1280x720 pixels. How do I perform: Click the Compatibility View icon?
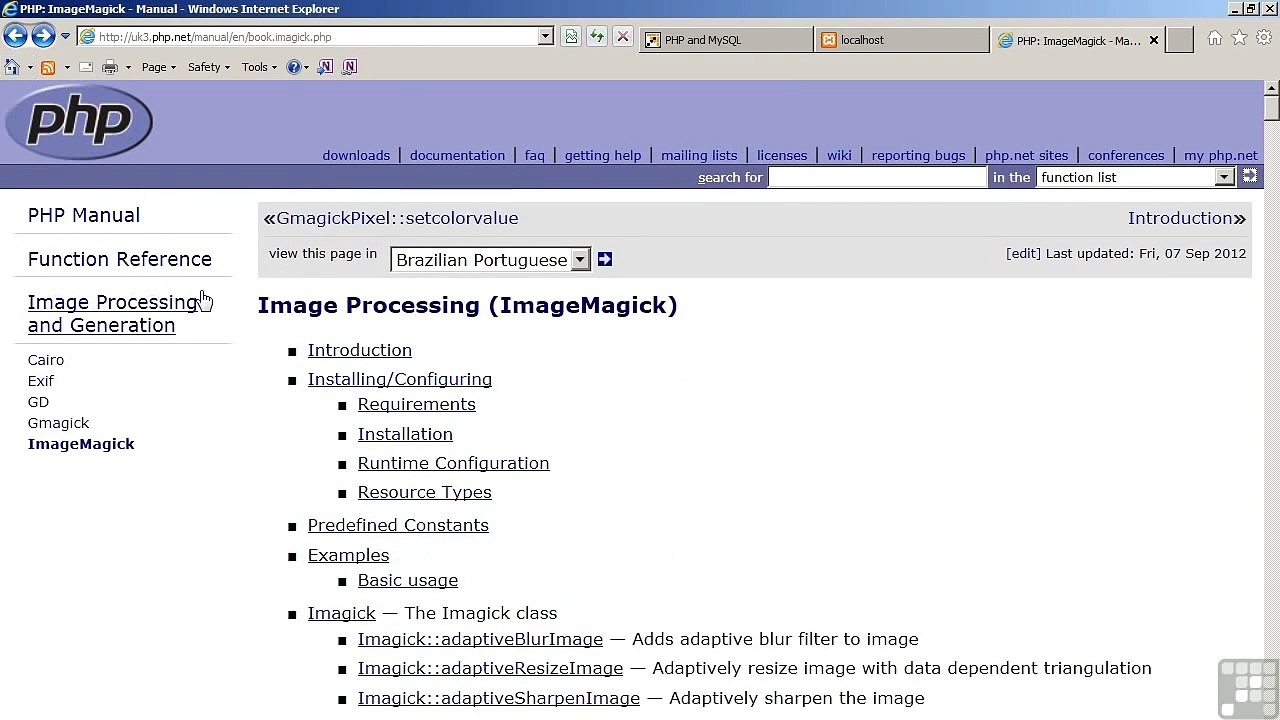[x=571, y=37]
